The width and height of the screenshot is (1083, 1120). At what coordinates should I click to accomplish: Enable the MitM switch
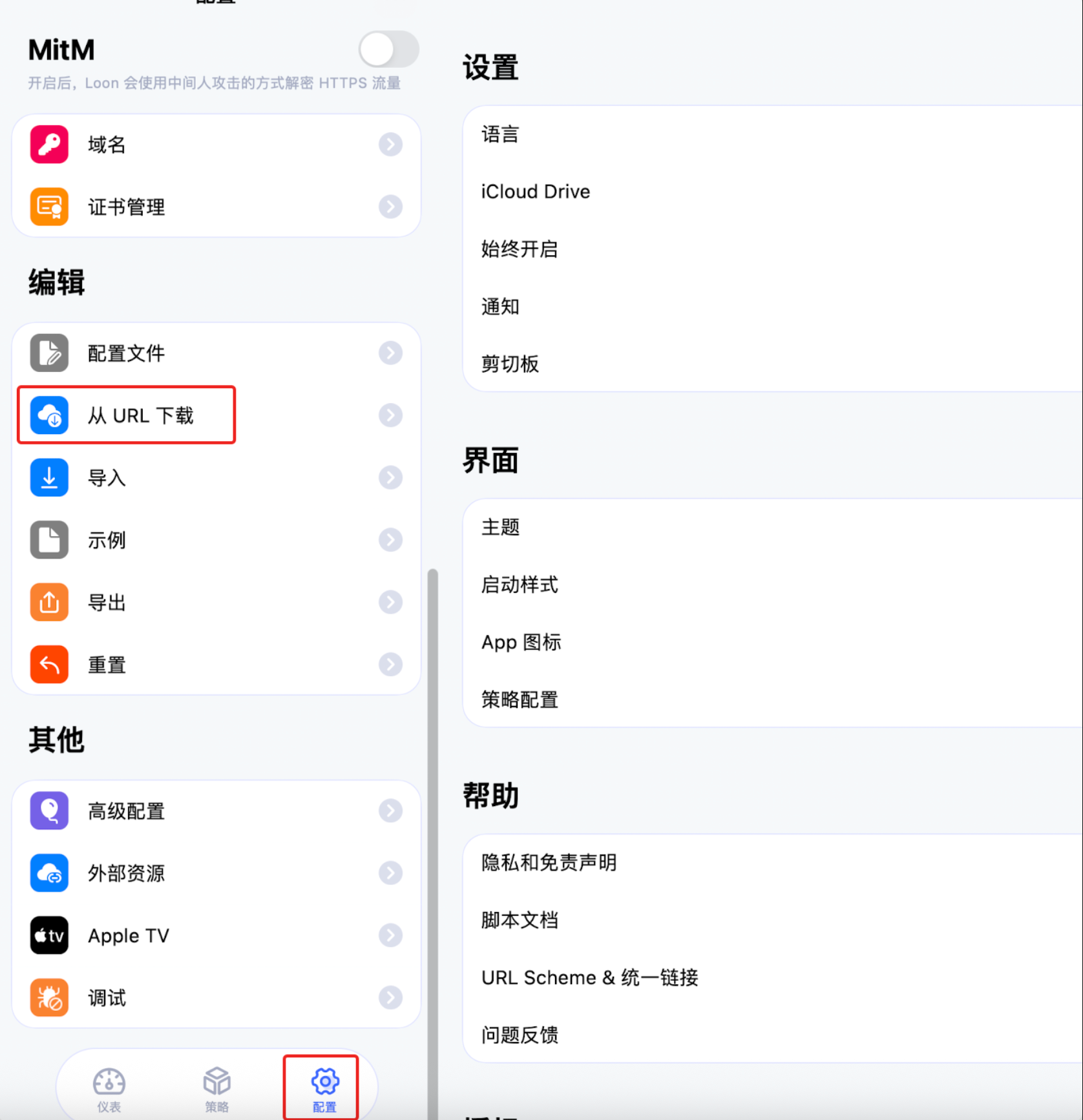point(388,48)
